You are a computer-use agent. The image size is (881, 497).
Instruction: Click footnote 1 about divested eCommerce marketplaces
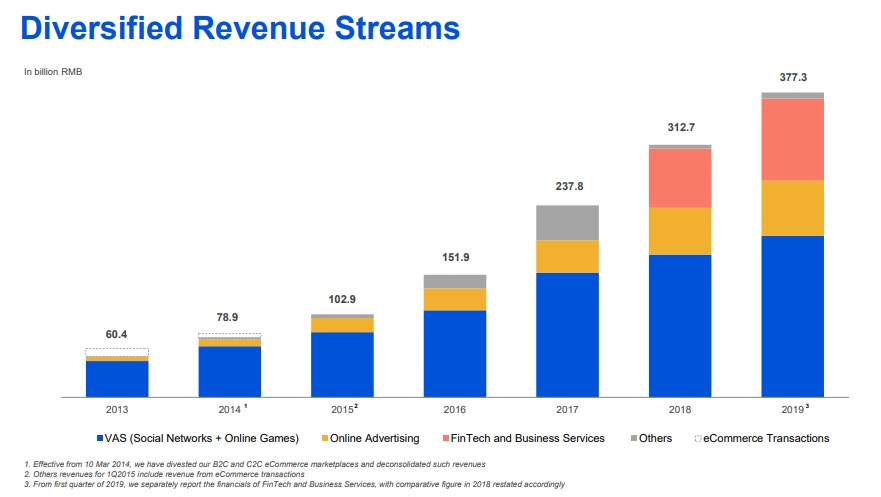[255, 465]
